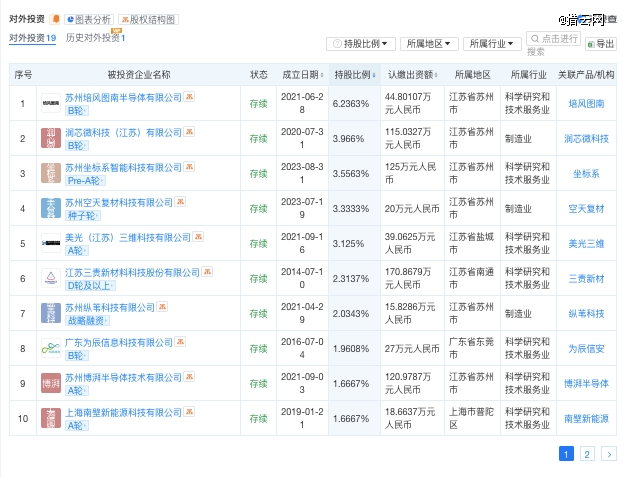Click 为辰信息 green logo thumbnail

point(51,348)
